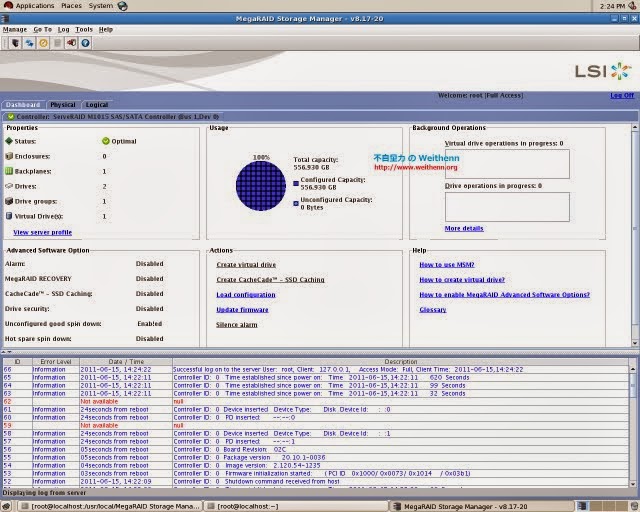
Task: Click the Configured Capacity legend square
Action: tap(296, 184)
